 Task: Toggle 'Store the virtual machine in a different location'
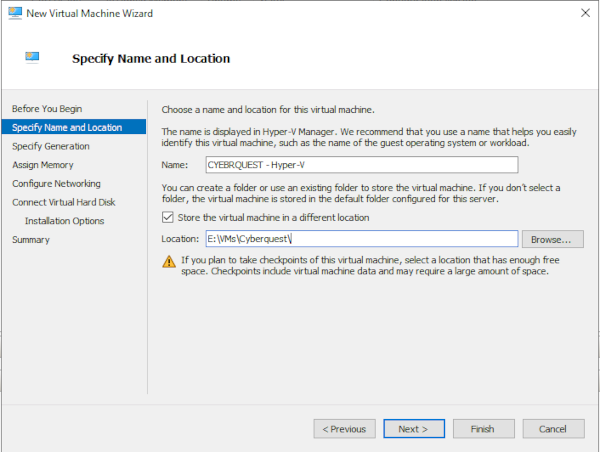tap(168, 218)
